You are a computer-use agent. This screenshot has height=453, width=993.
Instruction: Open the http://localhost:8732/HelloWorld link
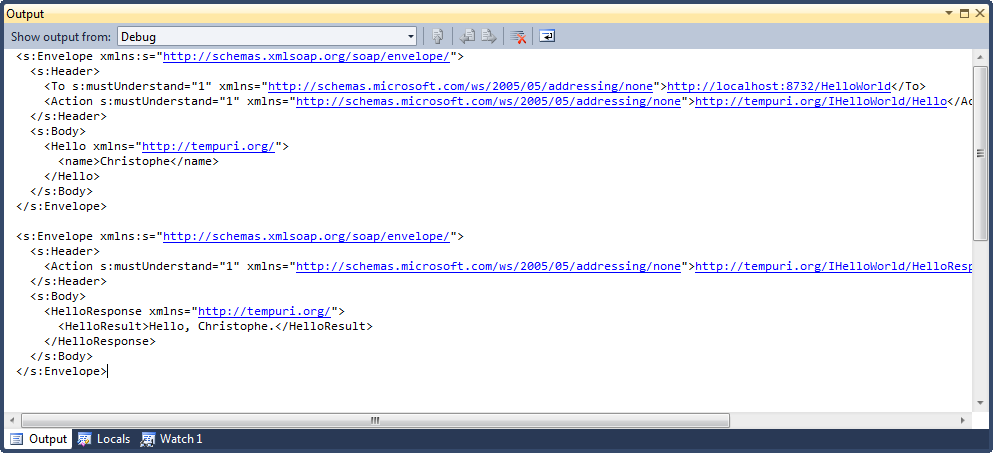click(x=778, y=87)
